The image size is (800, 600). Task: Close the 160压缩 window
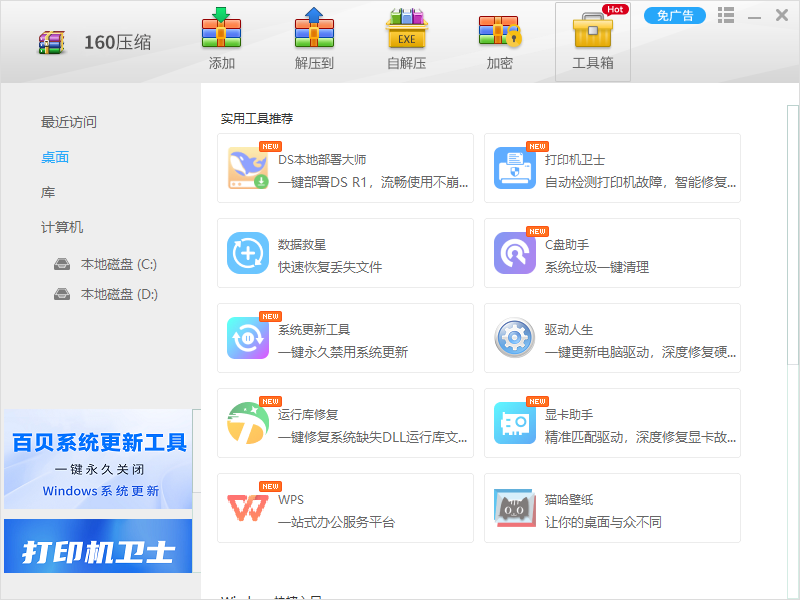coord(782,15)
